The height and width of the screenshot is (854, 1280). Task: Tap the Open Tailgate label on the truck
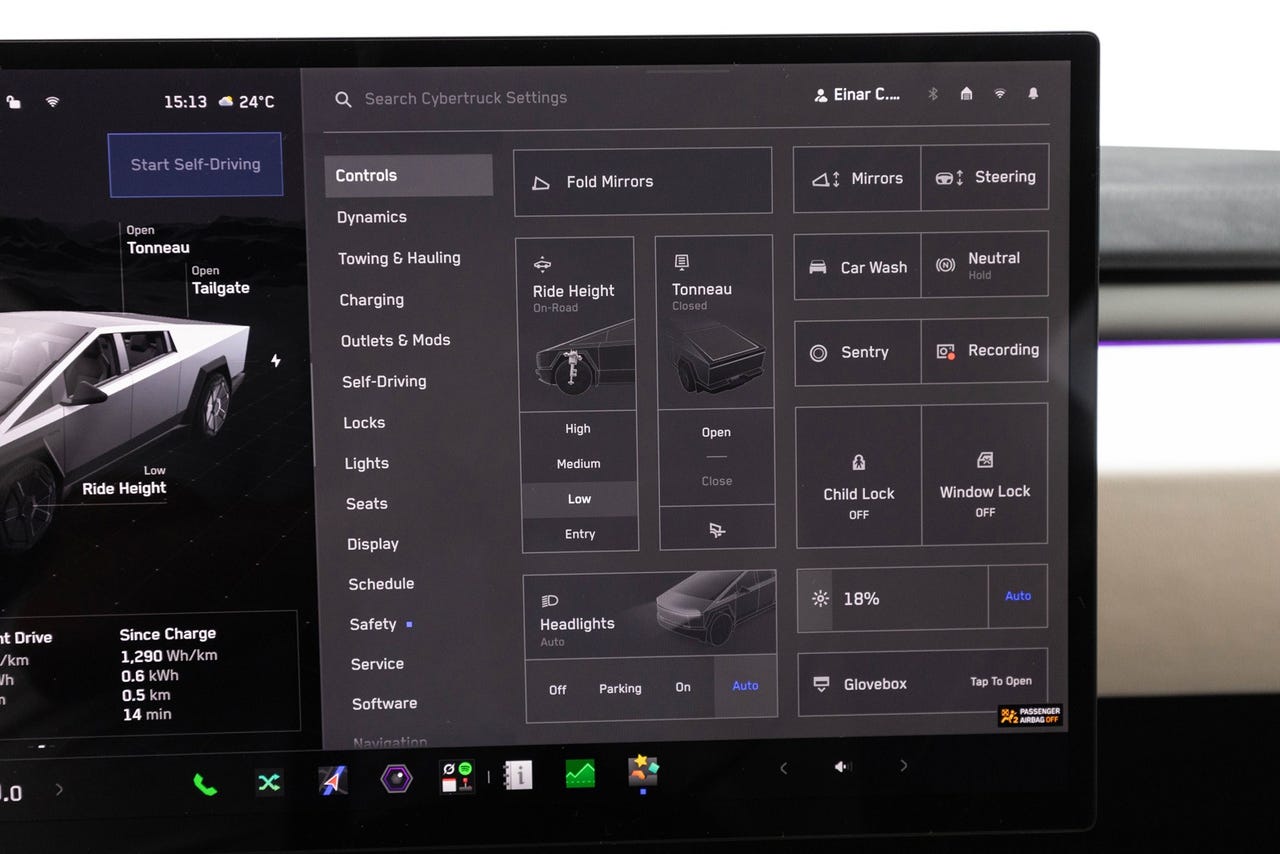coord(220,281)
